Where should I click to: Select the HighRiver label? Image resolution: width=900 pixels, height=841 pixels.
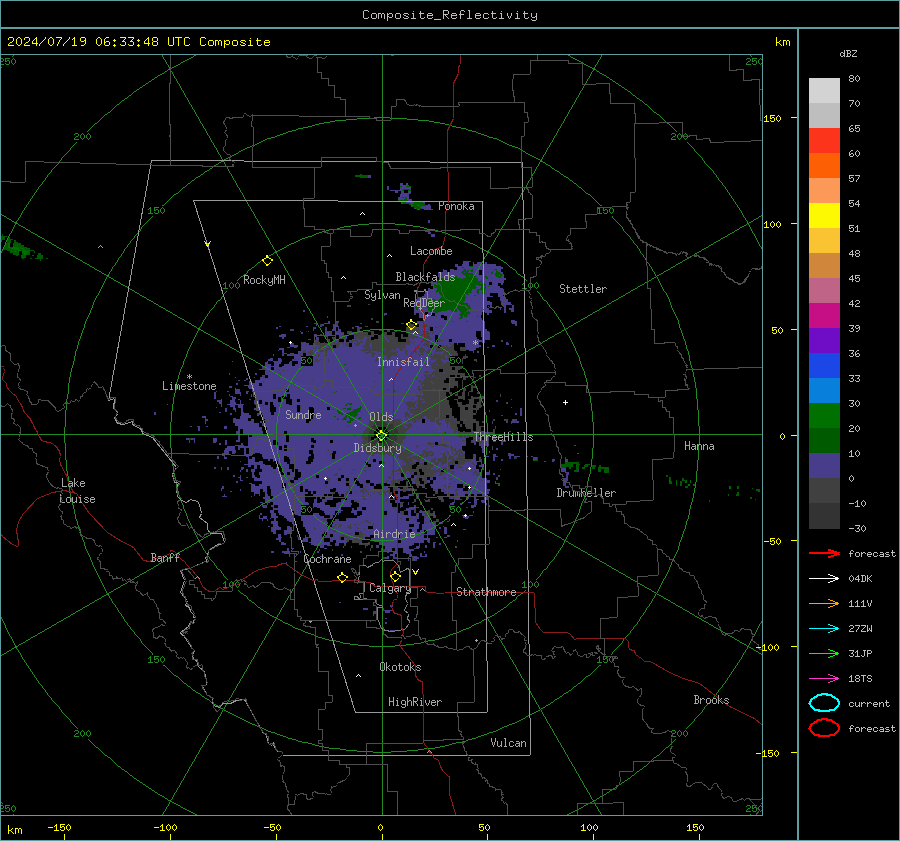[x=415, y=702]
